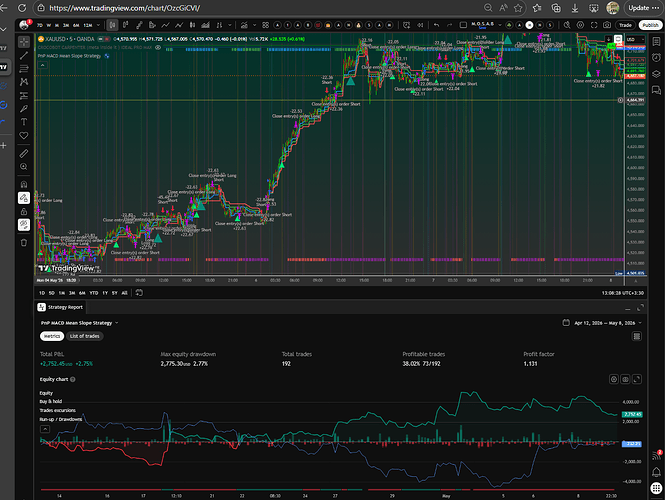
Task: Activate the zoom in tool
Action: 24,167
